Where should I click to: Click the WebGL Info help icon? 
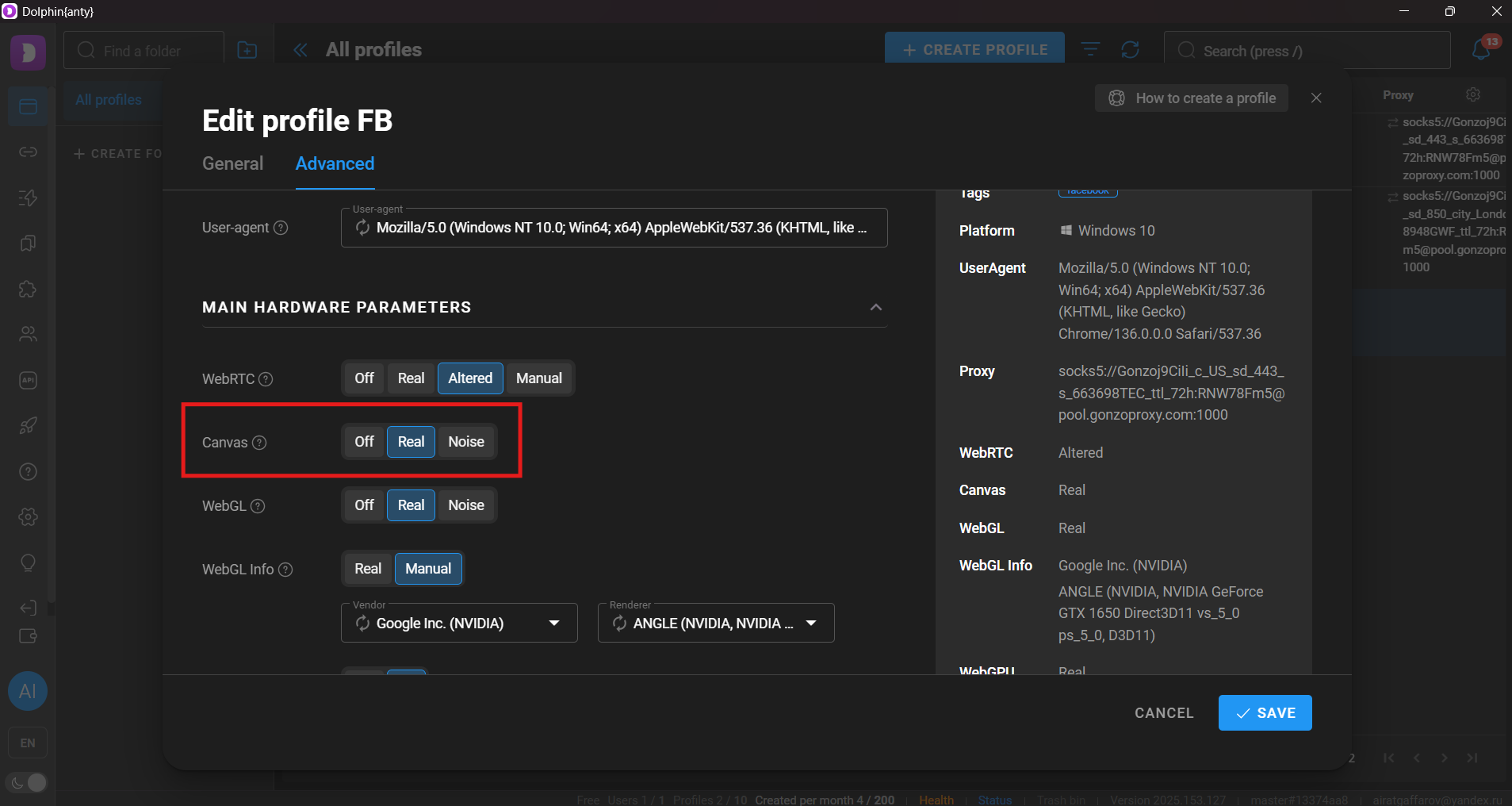tap(286, 570)
